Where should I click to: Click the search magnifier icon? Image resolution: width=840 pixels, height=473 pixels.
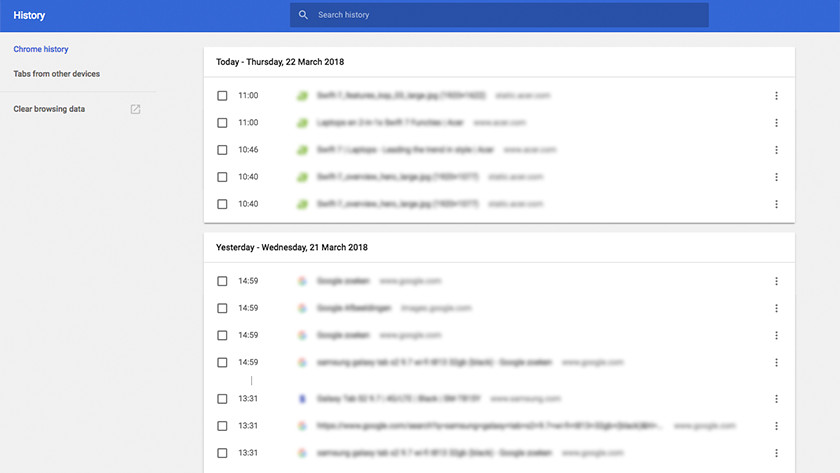[303, 15]
